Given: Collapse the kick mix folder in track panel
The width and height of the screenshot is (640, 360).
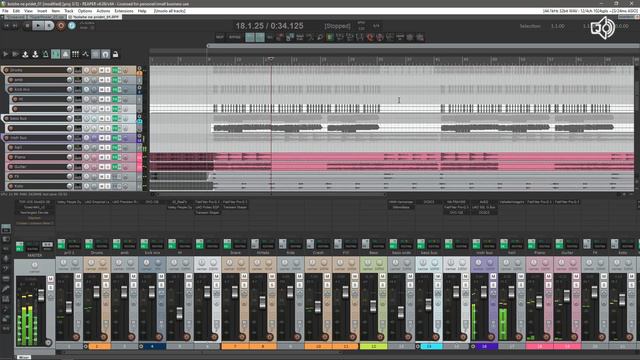Looking at the screenshot, I should (139, 88).
